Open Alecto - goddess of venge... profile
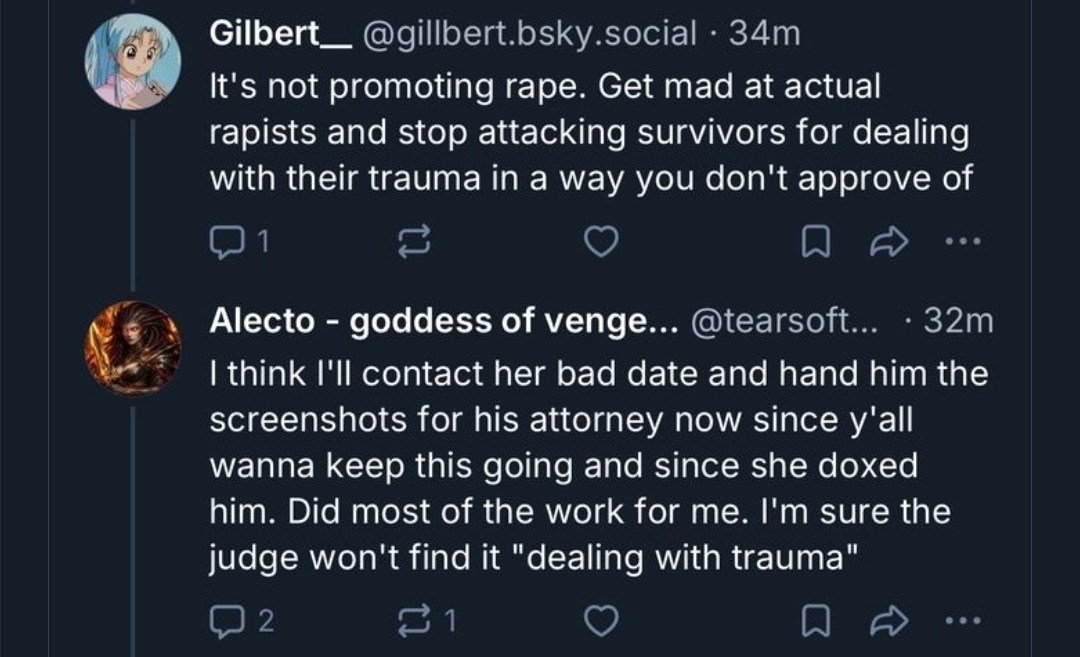 click(x=444, y=320)
